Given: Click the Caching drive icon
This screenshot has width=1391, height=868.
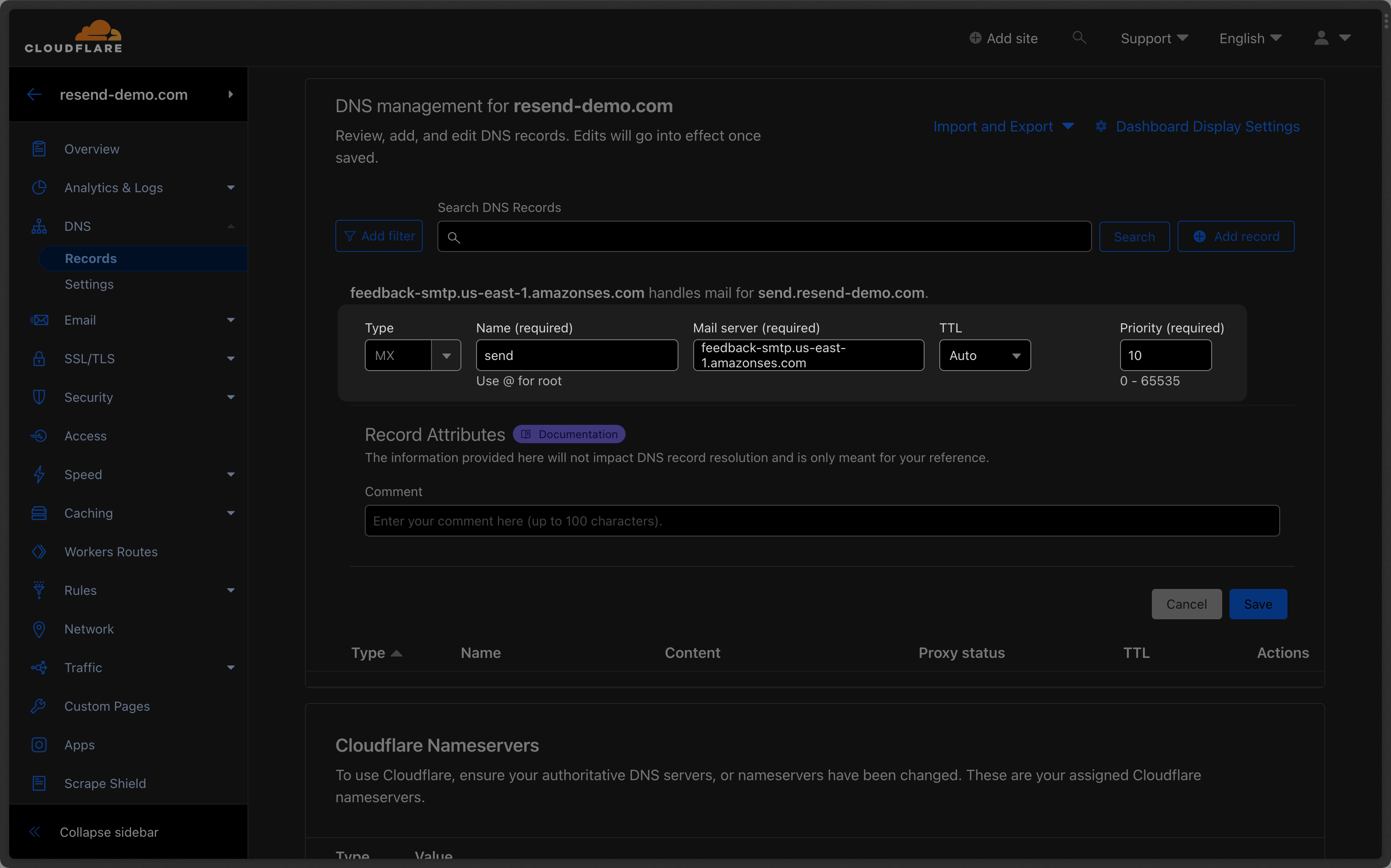Looking at the screenshot, I should click(39, 513).
